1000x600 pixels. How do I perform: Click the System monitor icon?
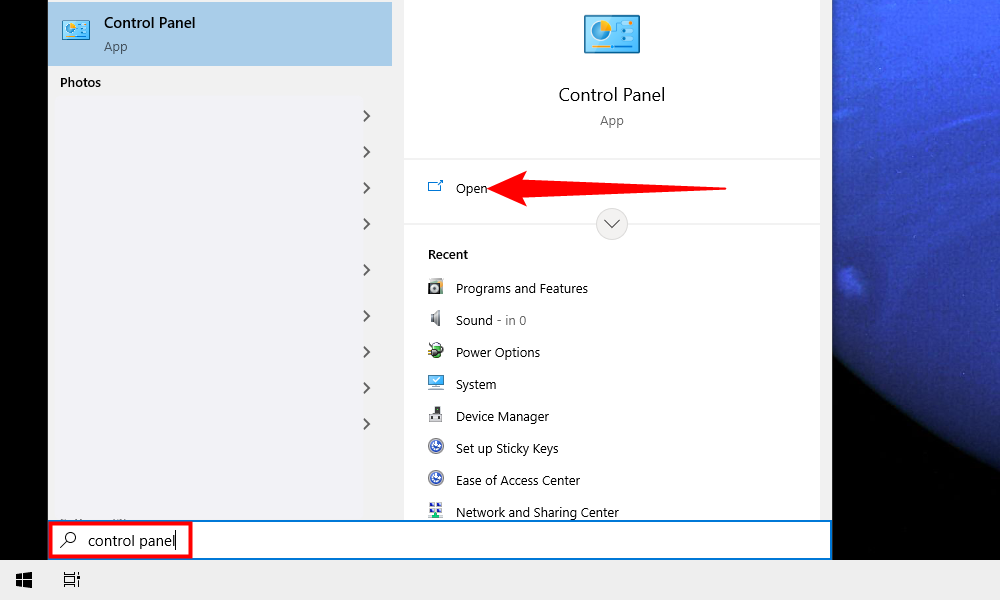tap(435, 383)
